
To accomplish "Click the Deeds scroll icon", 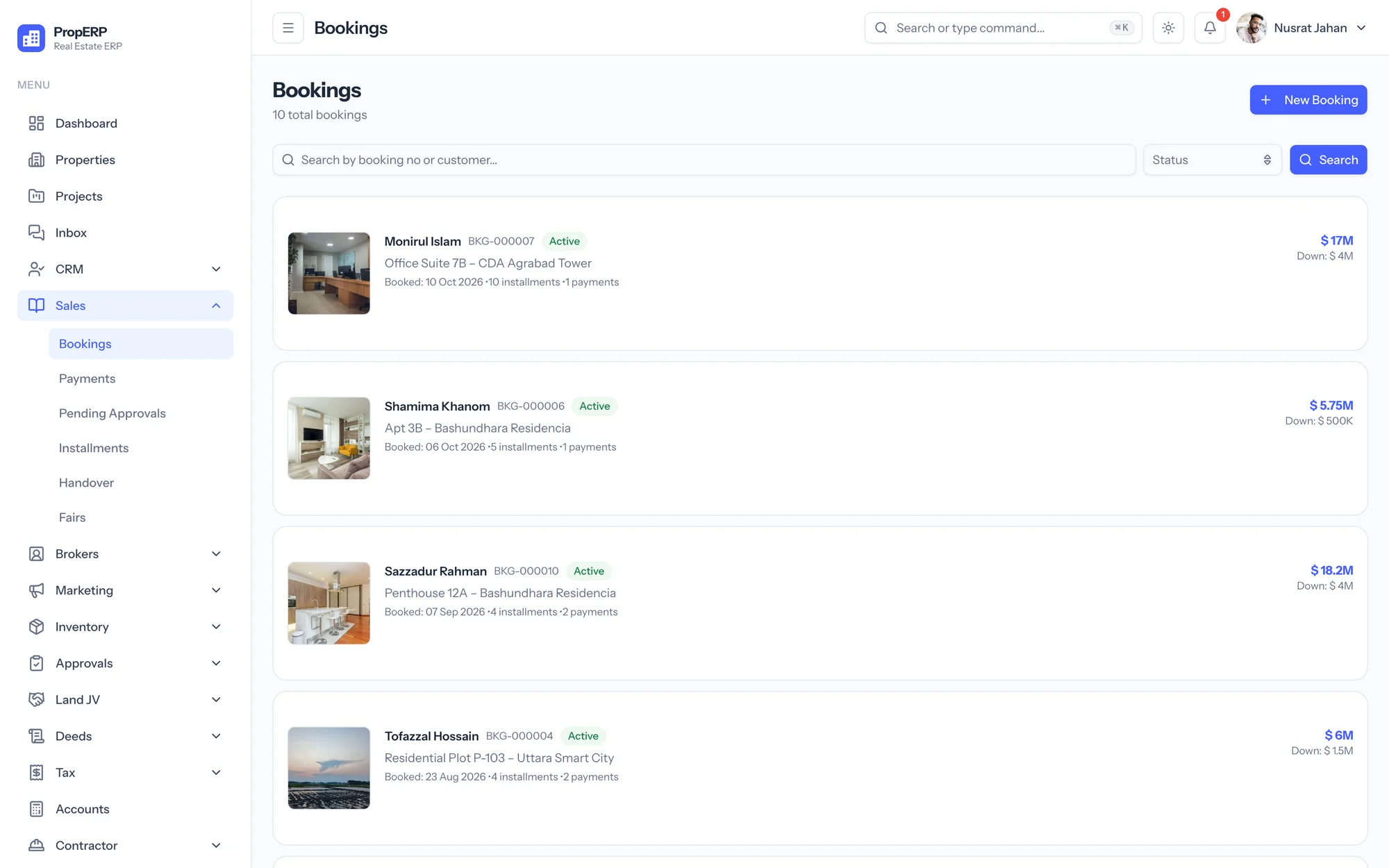I will (x=36, y=736).
